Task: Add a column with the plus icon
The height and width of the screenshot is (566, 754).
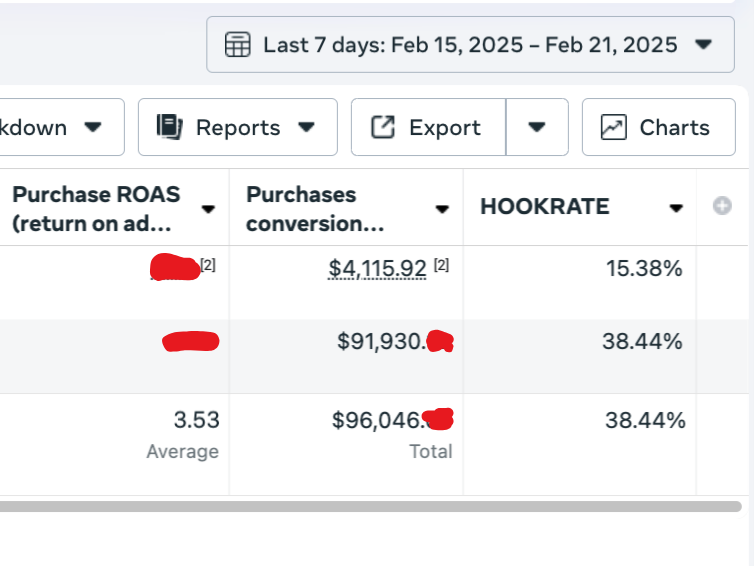Action: [x=722, y=206]
